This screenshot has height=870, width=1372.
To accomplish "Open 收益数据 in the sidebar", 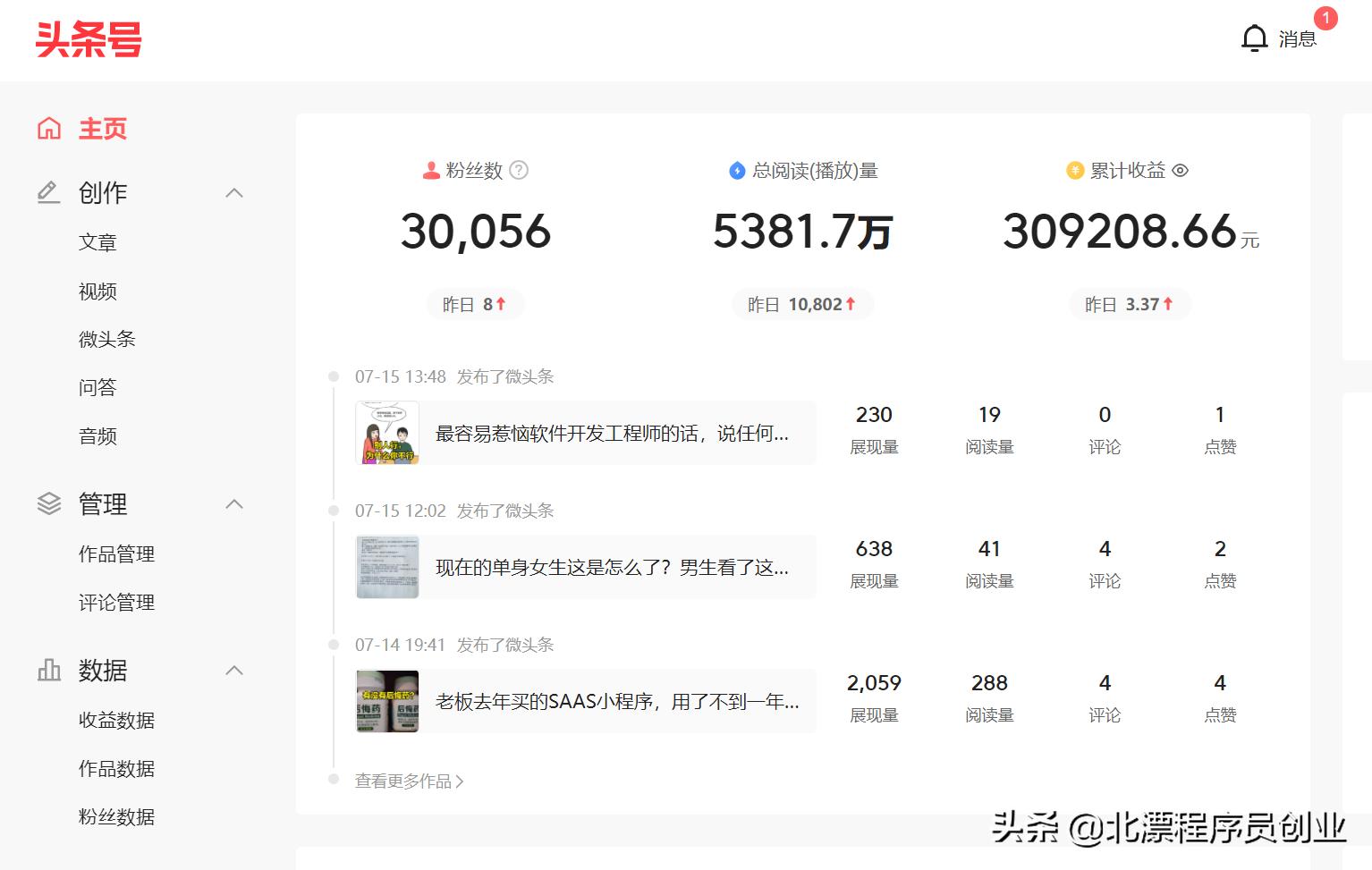I will coord(116,721).
